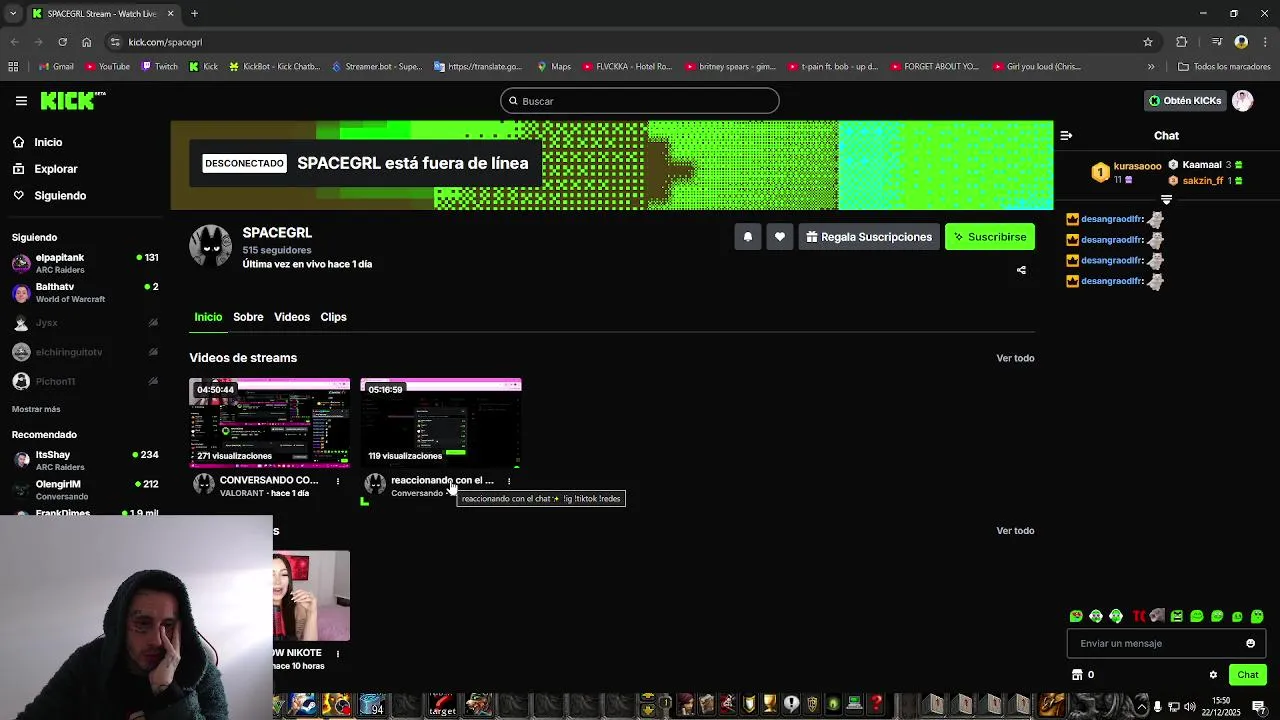Click the share channel icon
1280x720 pixels.
(x=1021, y=270)
